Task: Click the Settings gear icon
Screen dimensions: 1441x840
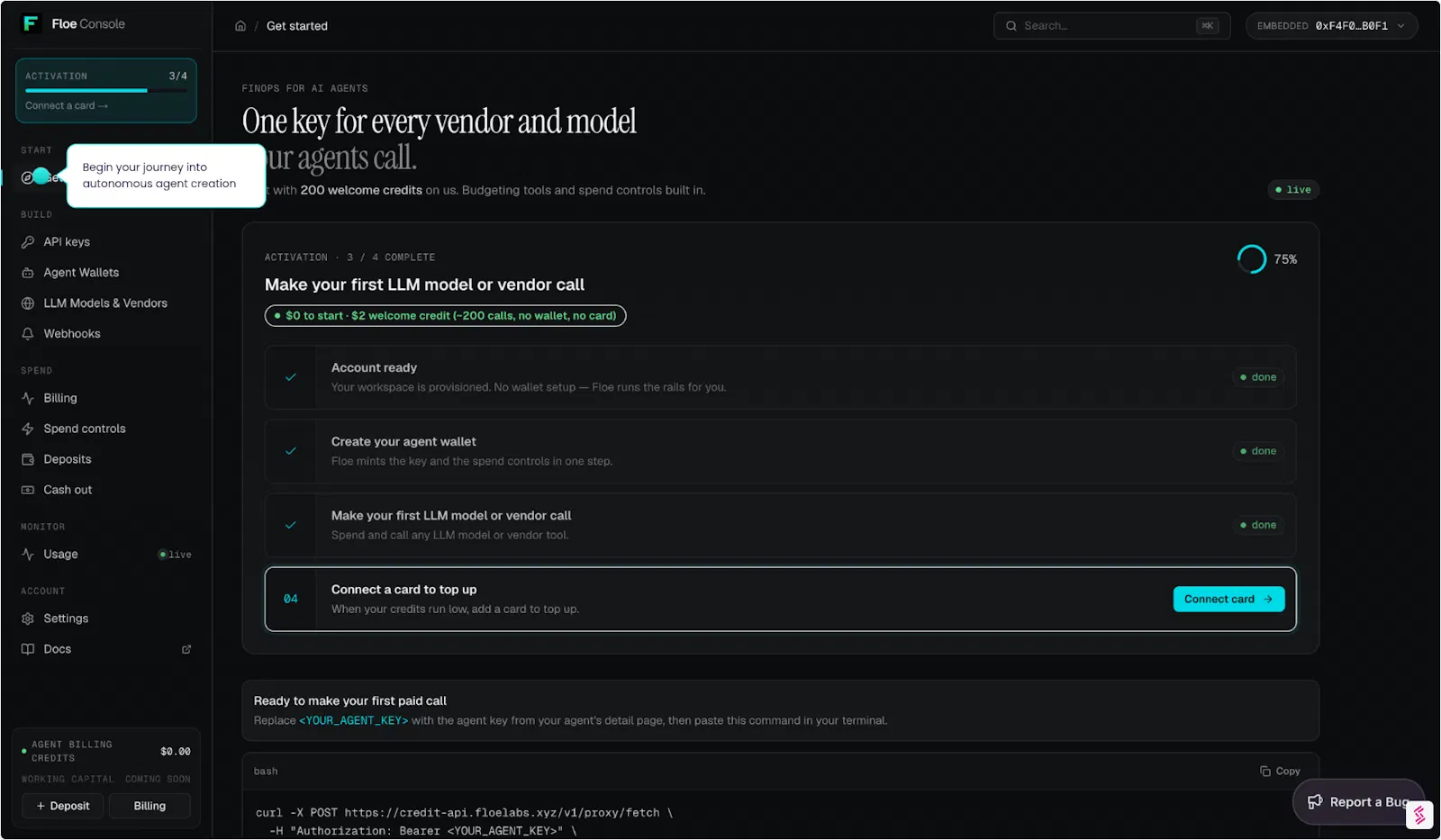Action: 28,619
